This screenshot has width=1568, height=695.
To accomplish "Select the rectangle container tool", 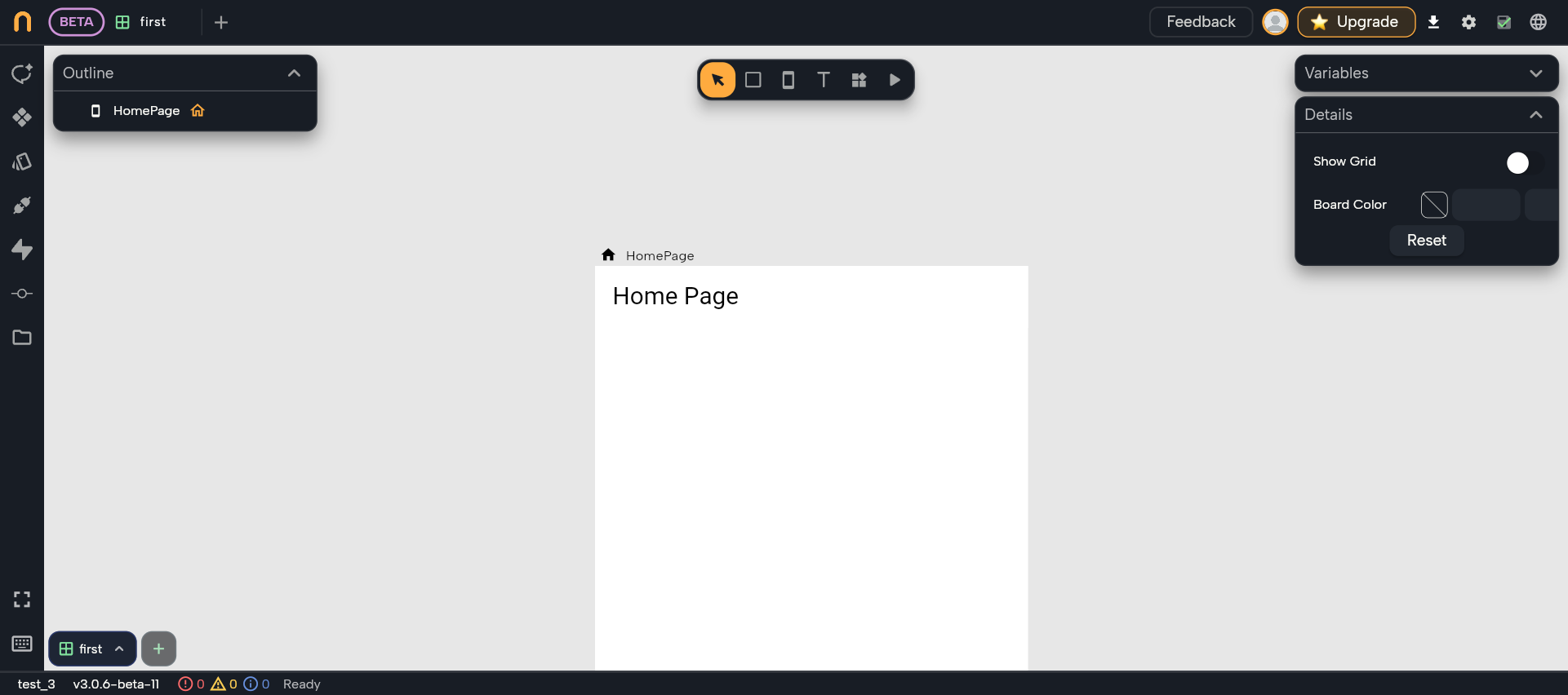I will pyautogui.click(x=753, y=80).
